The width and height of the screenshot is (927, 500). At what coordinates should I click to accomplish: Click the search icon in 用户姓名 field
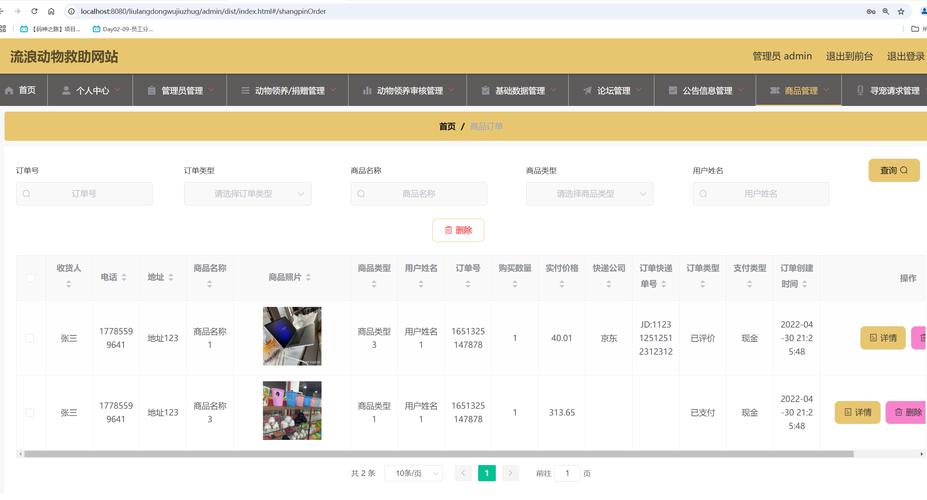[x=703, y=194]
